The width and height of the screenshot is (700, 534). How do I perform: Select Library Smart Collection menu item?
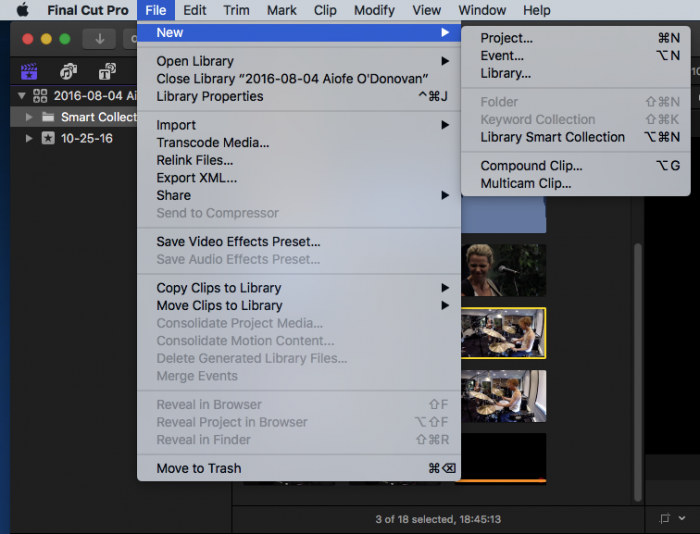point(552,137)
